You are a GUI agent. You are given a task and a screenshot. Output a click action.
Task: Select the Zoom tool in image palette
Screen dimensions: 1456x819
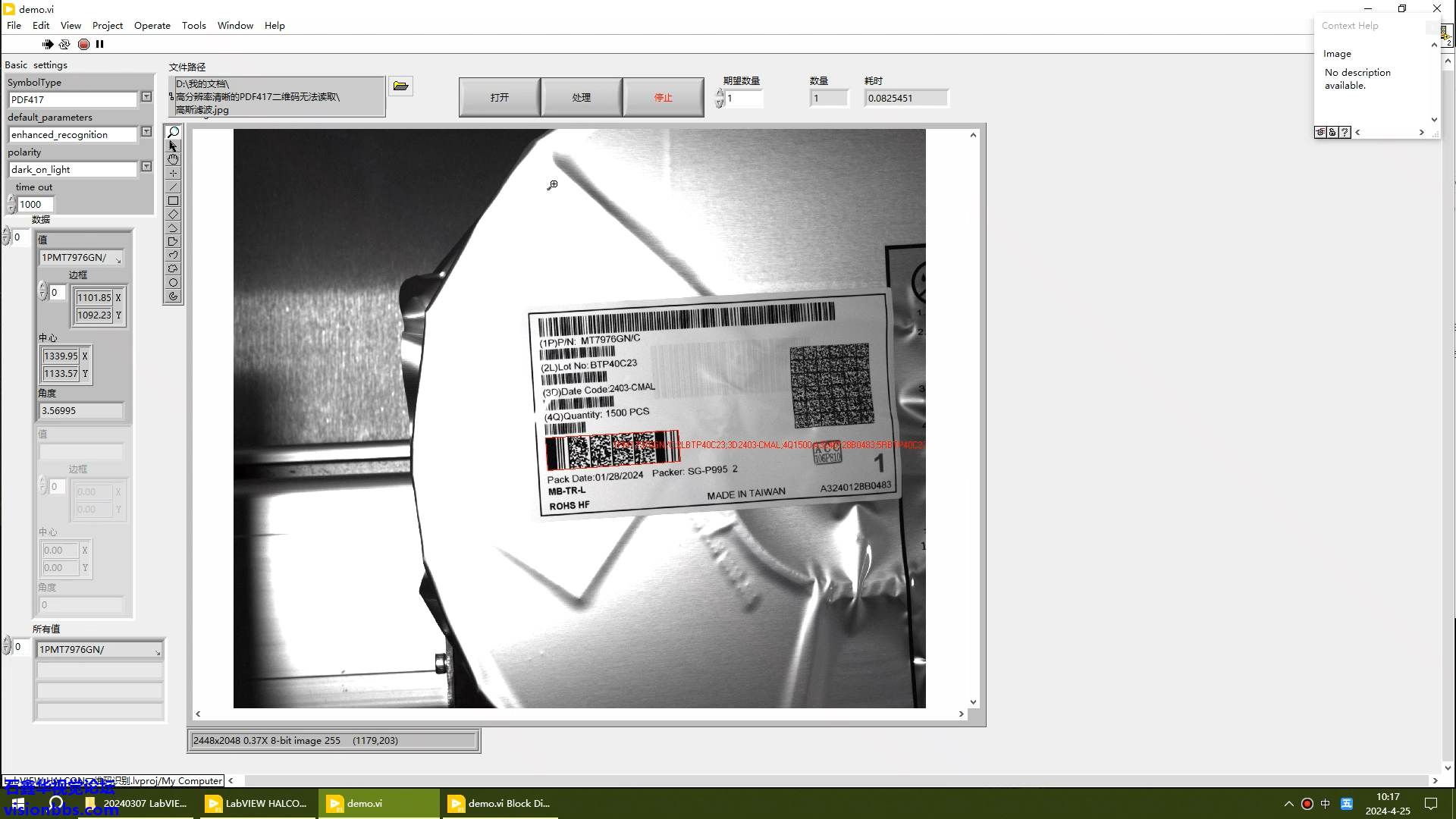tap(173, 133)
